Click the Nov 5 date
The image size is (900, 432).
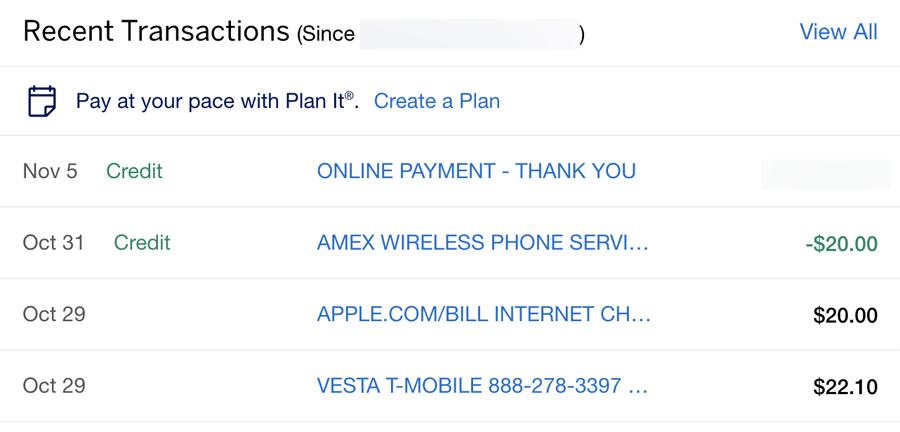tap(50, 171)
